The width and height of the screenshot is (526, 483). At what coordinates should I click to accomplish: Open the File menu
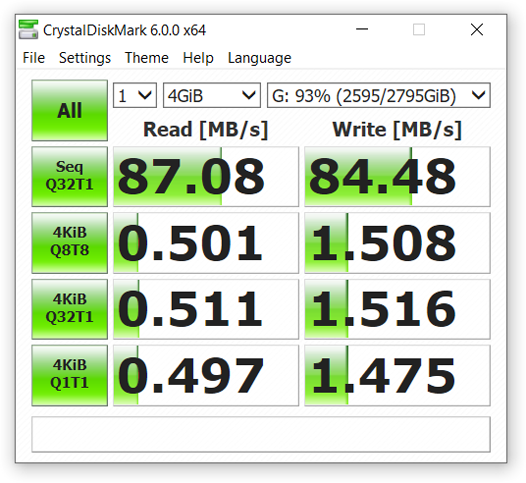tap(34, 58)
